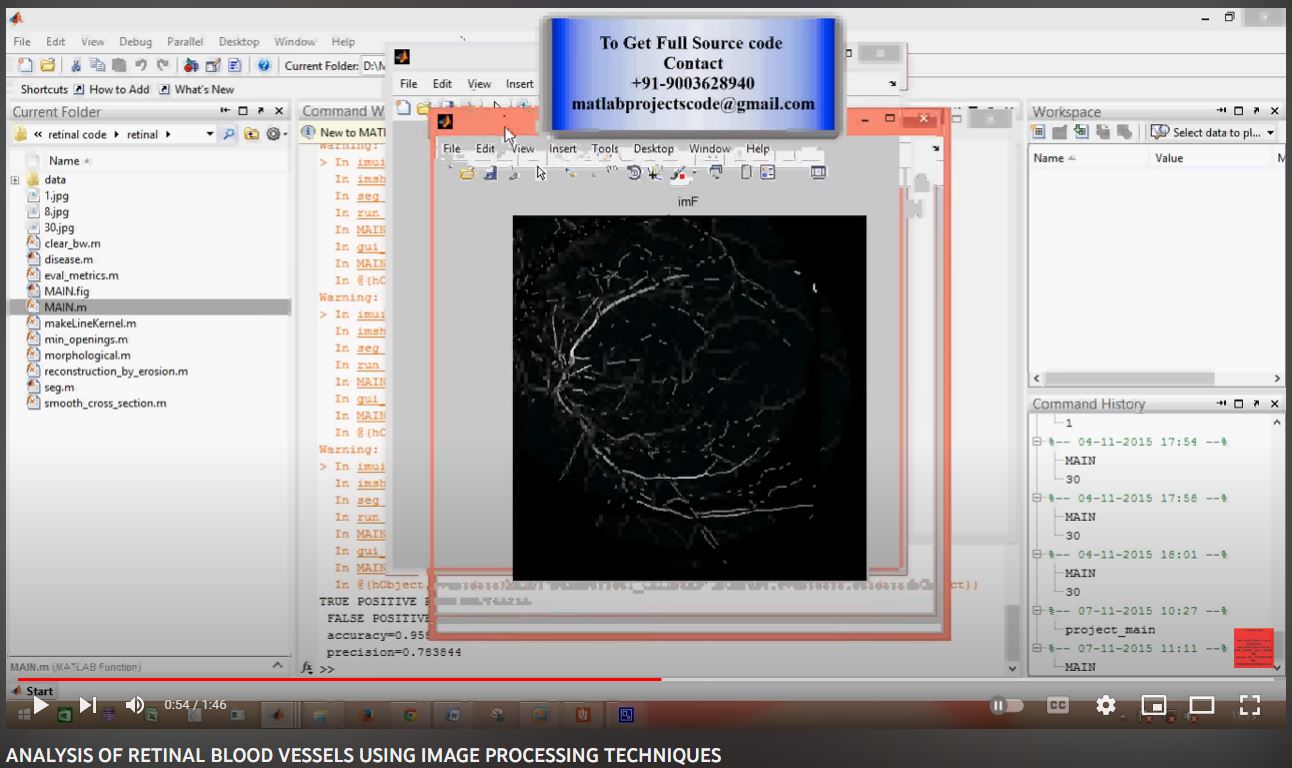Image resolution: width=1292 pixels, height=768 pixels.
Task: Open the Debug menu in MATLAB
Action: pyautogui.click(x=135, y=42)
